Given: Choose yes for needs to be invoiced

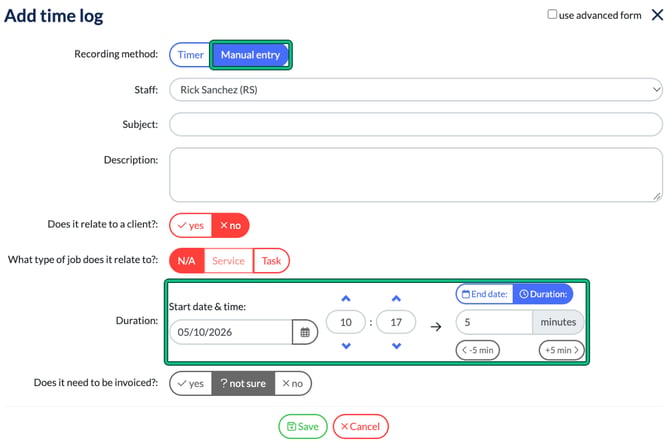Looking at the screenshot, I should [191, 383].
